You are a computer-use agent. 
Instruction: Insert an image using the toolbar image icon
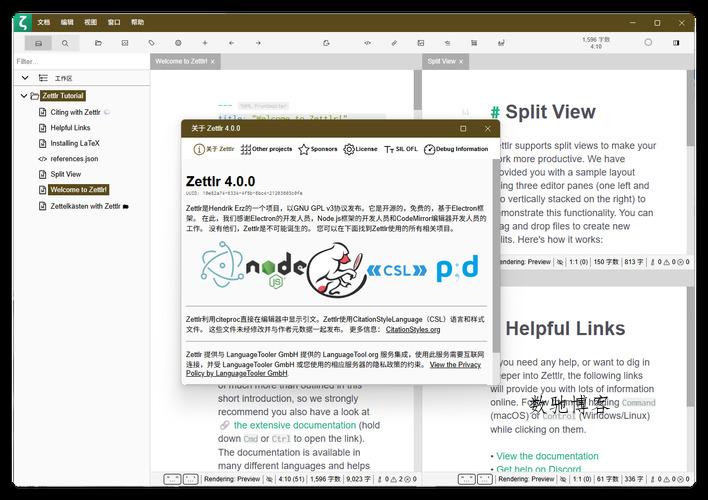click(x=421, y=43)
